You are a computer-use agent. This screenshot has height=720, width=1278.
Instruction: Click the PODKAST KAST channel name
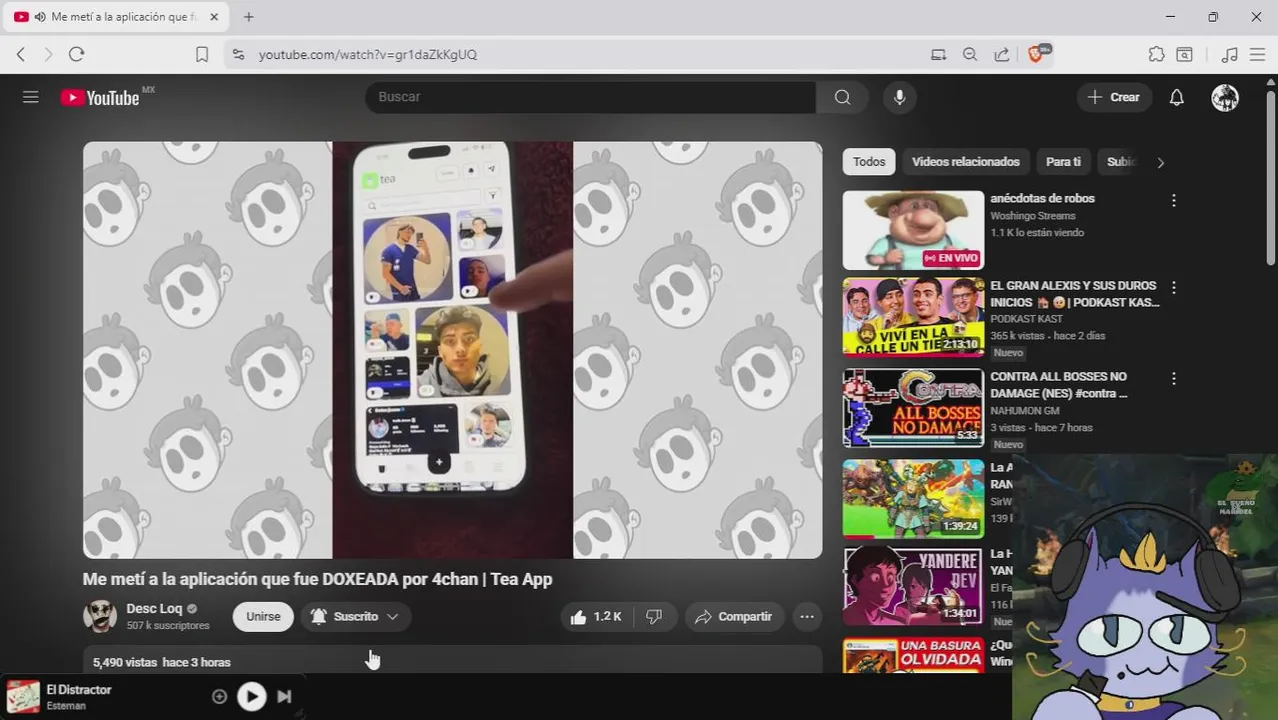[1026, 319]
